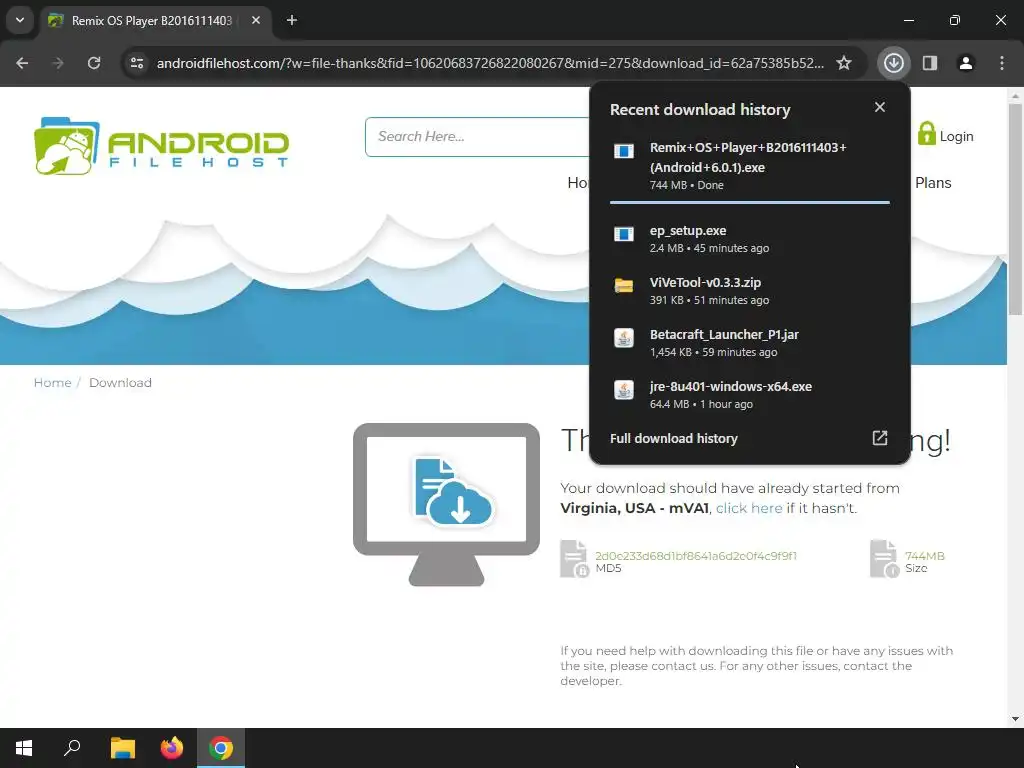Click the Betacraft_Launcher_P1.jar Java icon

coord(624,338)
